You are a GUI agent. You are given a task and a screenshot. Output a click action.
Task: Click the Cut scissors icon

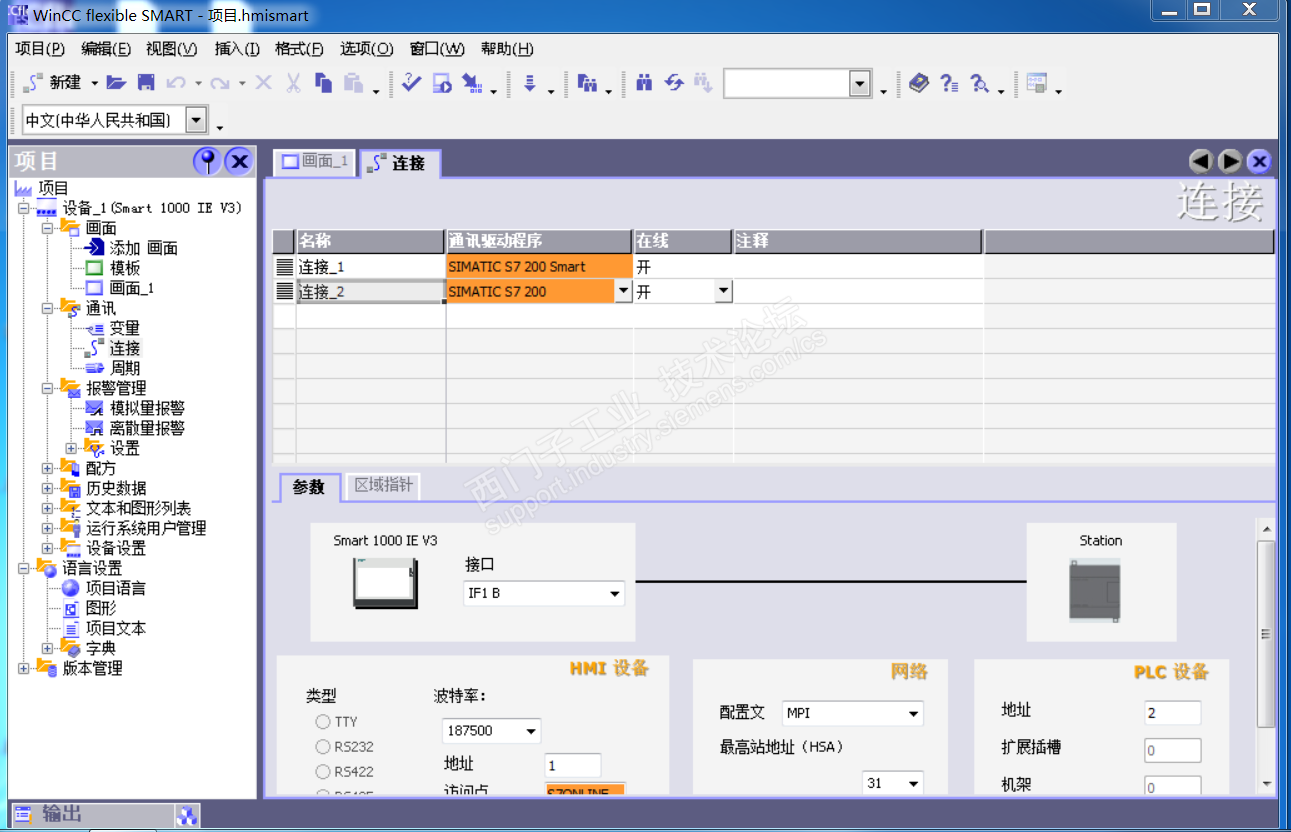point(293,83)
